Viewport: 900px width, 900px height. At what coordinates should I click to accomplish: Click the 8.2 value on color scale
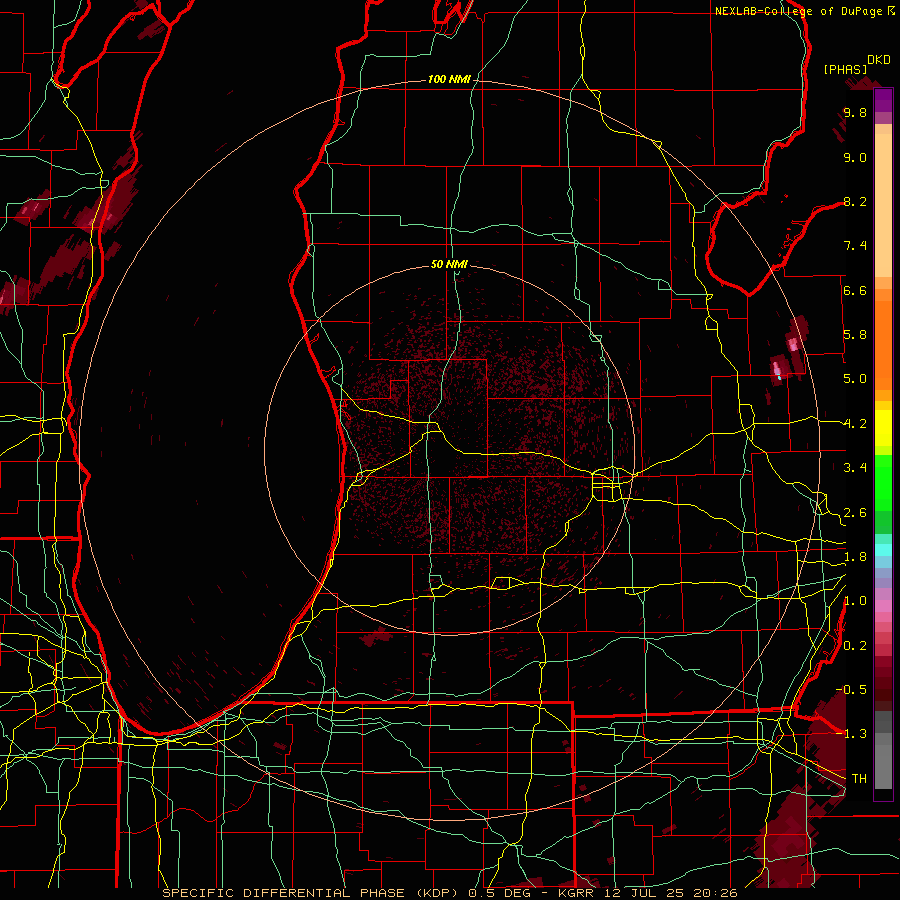coord(855,201)
